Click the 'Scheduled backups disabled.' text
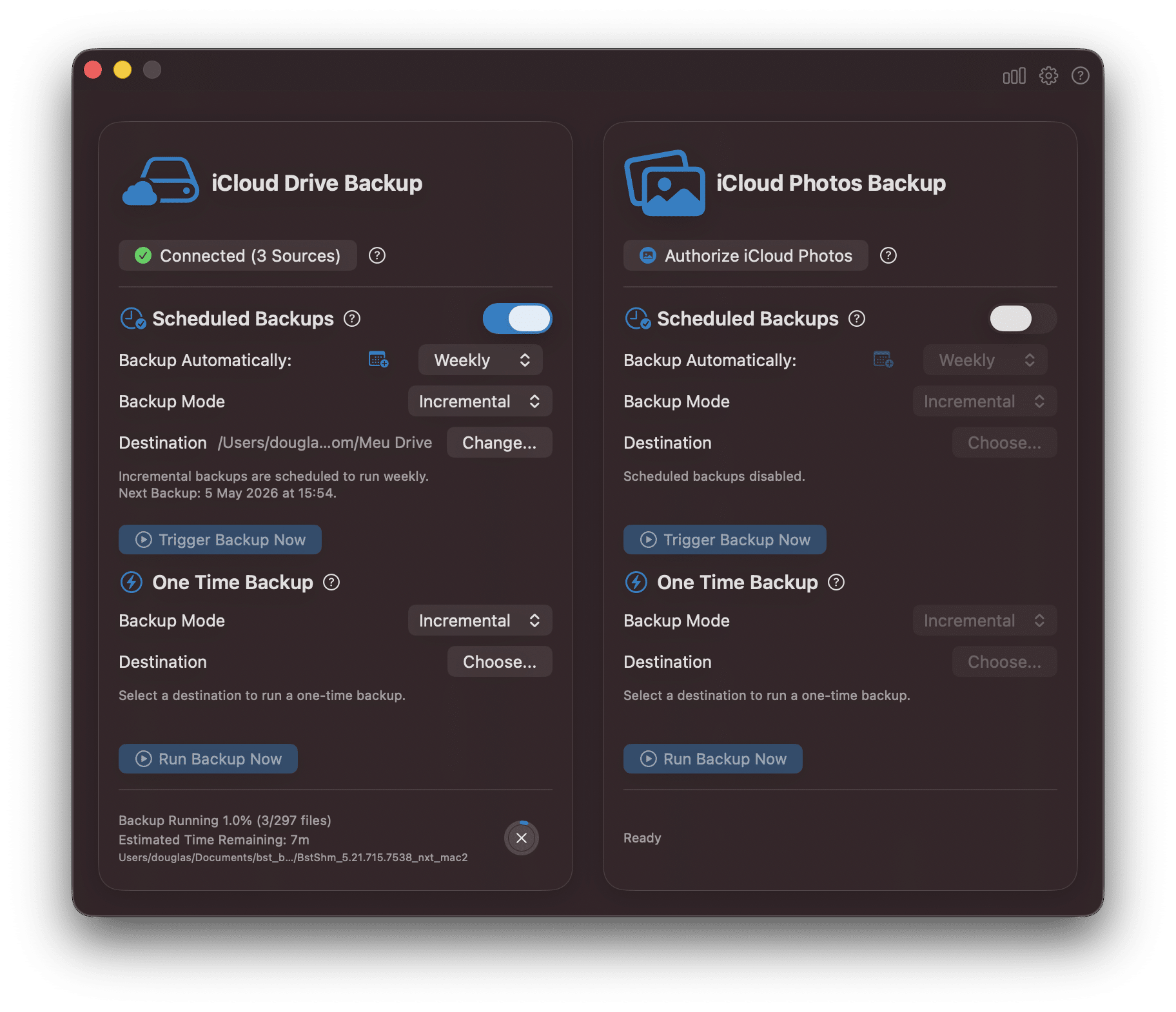 click(714, 476)
